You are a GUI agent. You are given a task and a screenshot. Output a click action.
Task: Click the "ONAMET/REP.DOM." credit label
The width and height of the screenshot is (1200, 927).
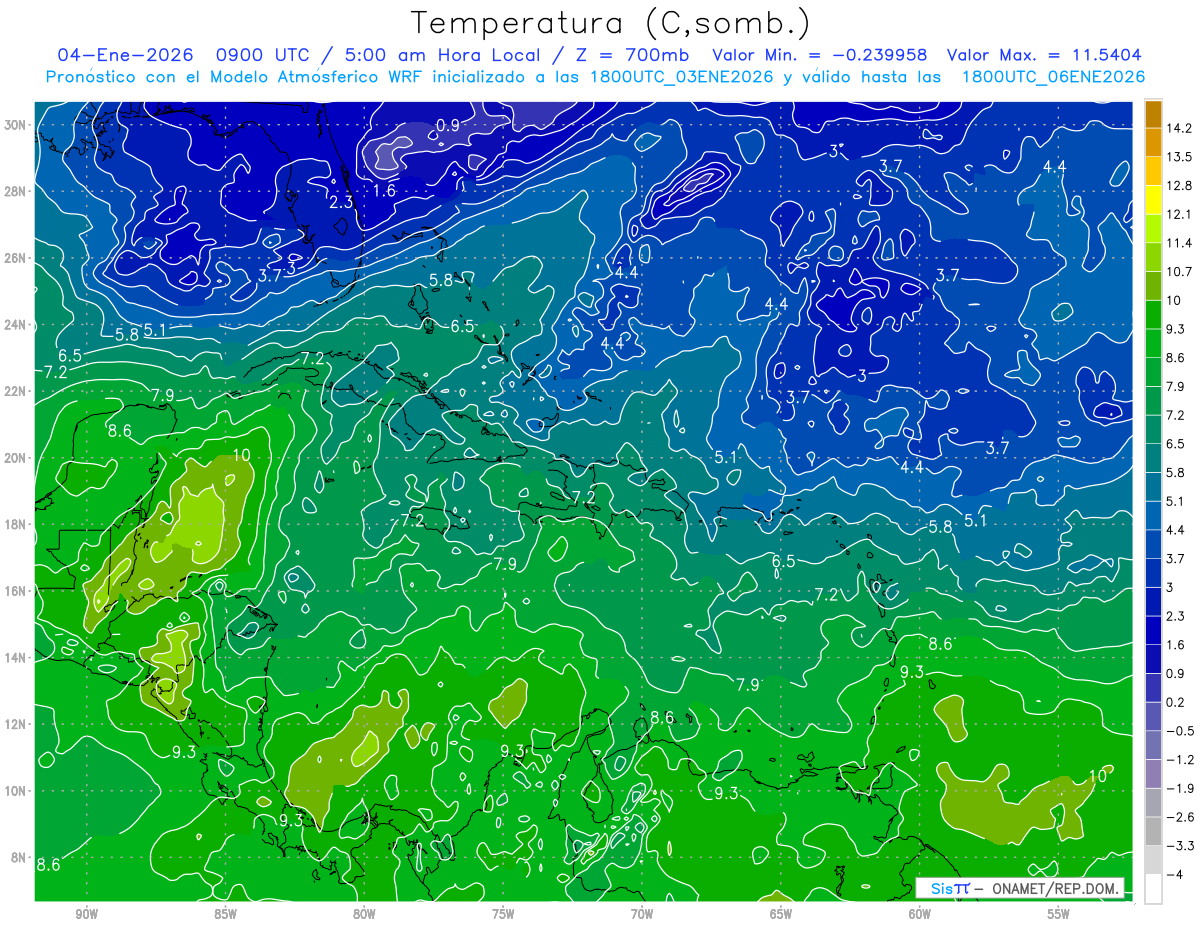(1055, 888)
